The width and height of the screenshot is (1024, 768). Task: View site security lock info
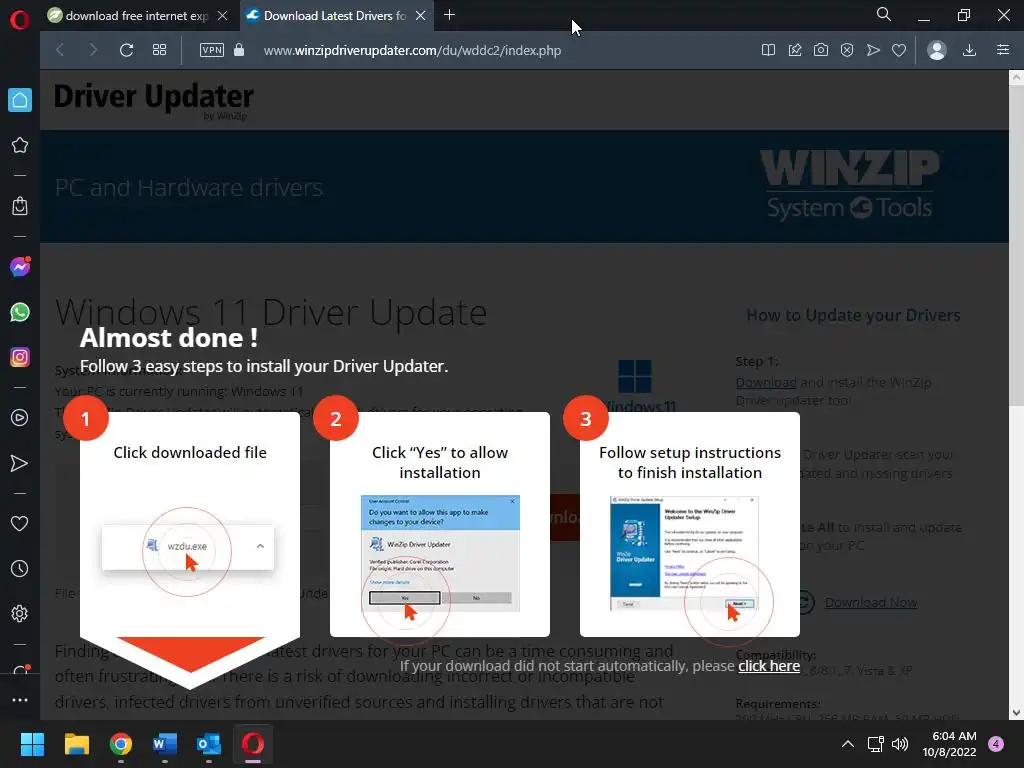(239, 50)
